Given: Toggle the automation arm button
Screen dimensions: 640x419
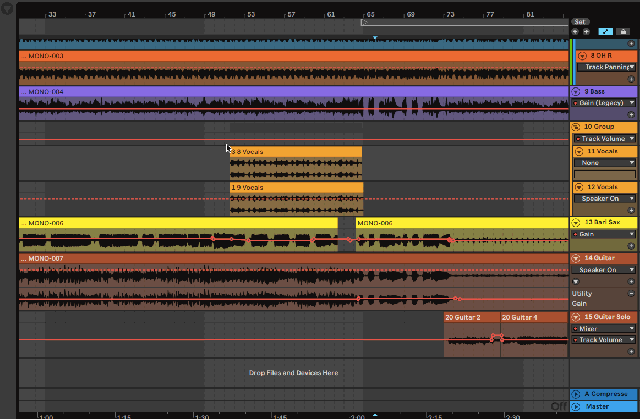Looking at the screenshot, I should (606, 32).
